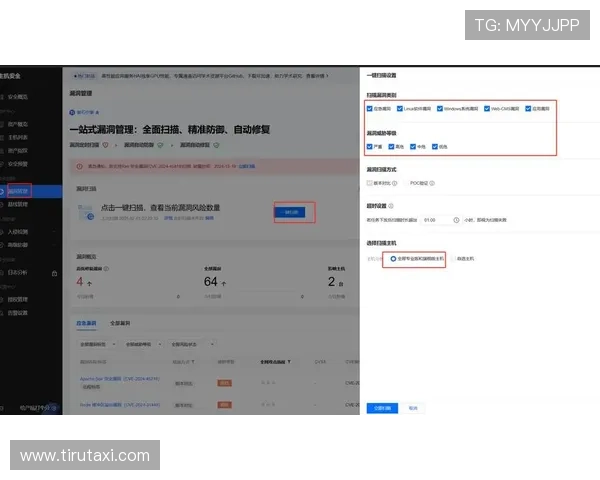Click the info icon next to timeout settings
The width and height of the screenshot is (600, 480).
pyautogui.click(x=391, y=206)
